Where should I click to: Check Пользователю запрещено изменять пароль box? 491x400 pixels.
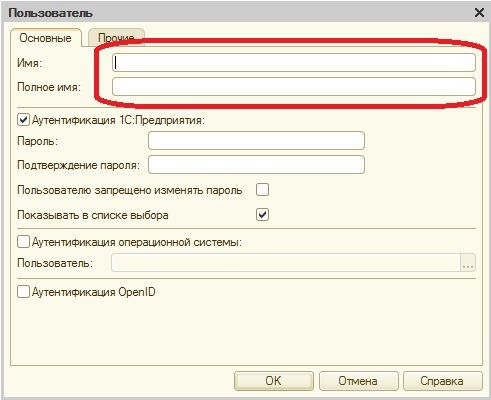coord(262,190)
